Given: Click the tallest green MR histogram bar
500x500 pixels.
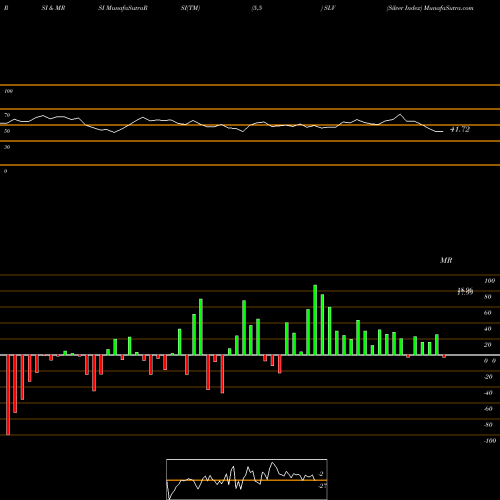Looking at the screenshot, I should click(x=315, y=320).
